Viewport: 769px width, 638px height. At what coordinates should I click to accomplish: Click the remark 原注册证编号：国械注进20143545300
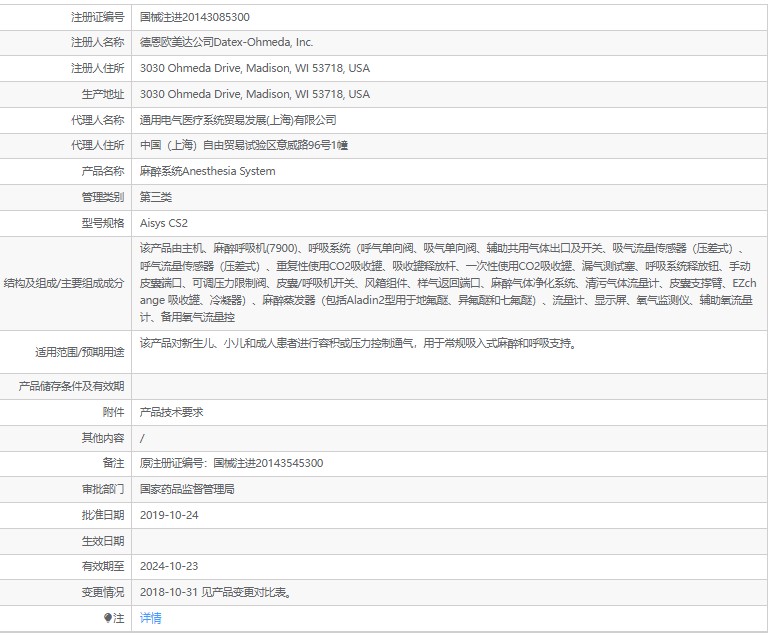pyautogui.click(x=231, y=463)
